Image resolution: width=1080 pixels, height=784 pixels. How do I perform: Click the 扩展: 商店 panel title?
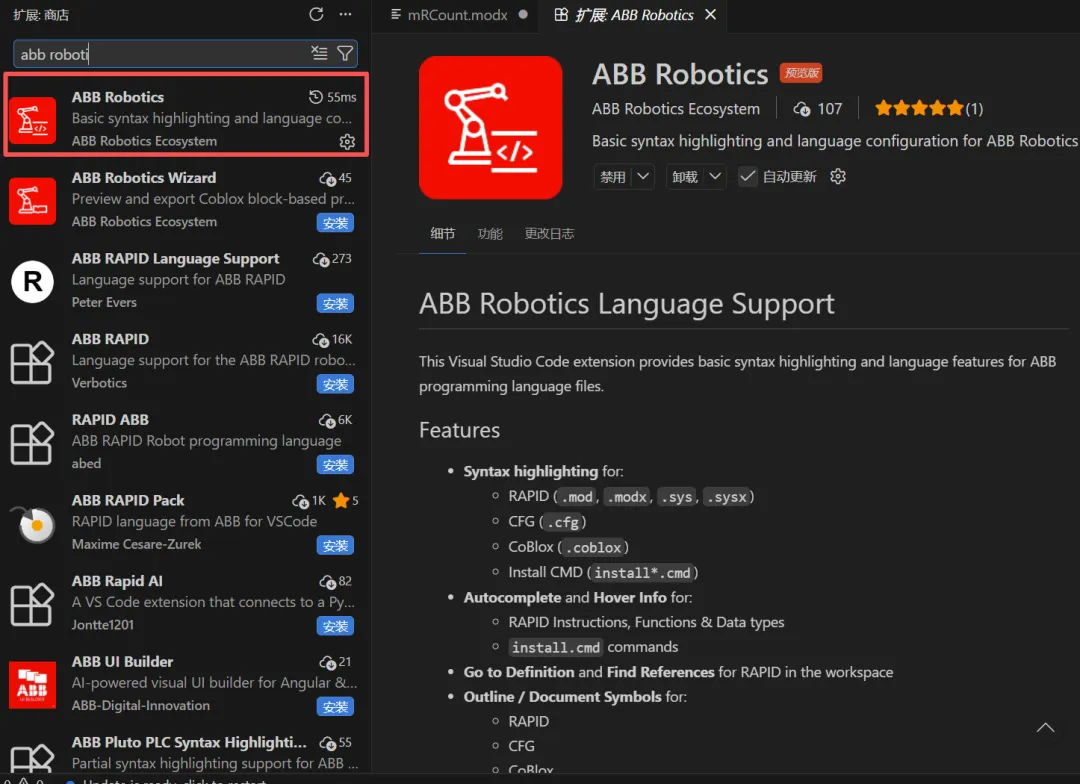click(x=41, y=14)
